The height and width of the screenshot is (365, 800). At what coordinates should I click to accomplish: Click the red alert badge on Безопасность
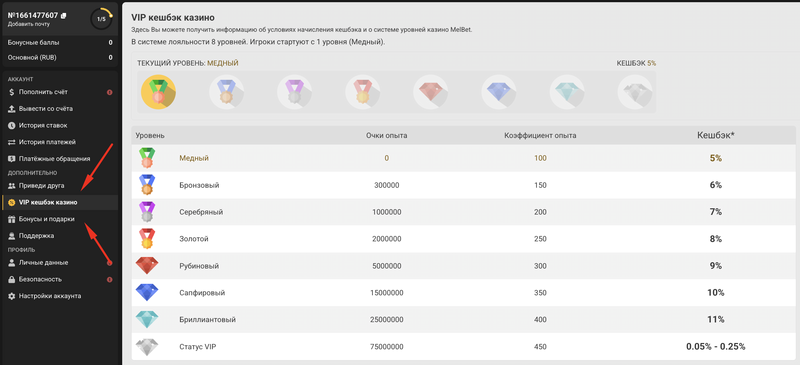110,280
